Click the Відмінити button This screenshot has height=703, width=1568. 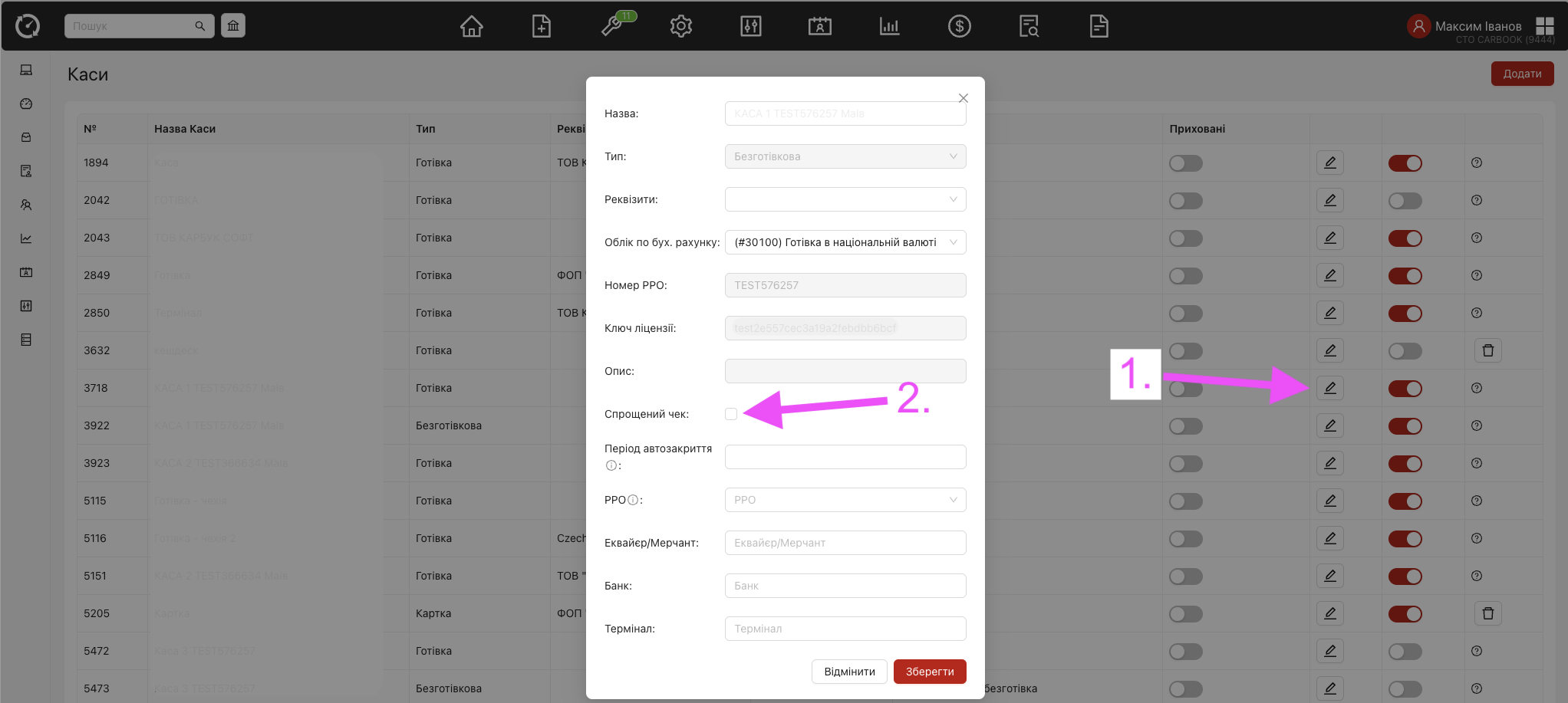849,672
